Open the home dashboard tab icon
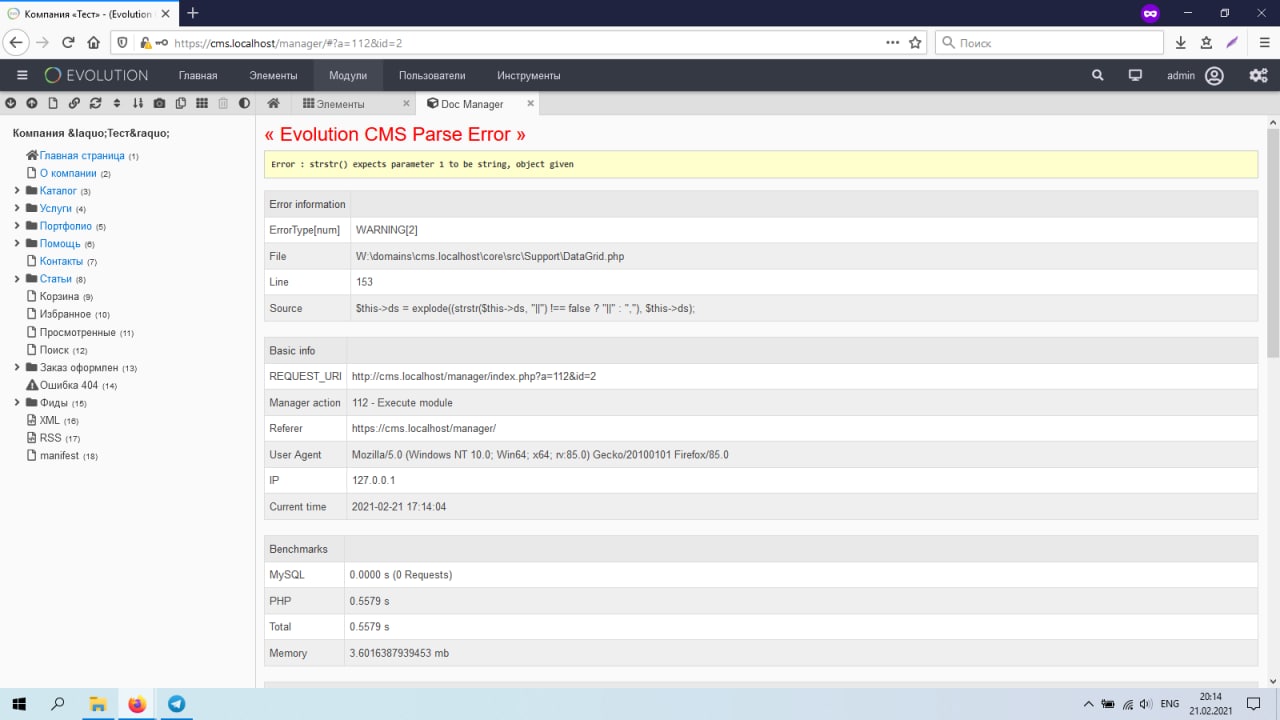This screenshot has width=1280, height=720. [272, 103]
